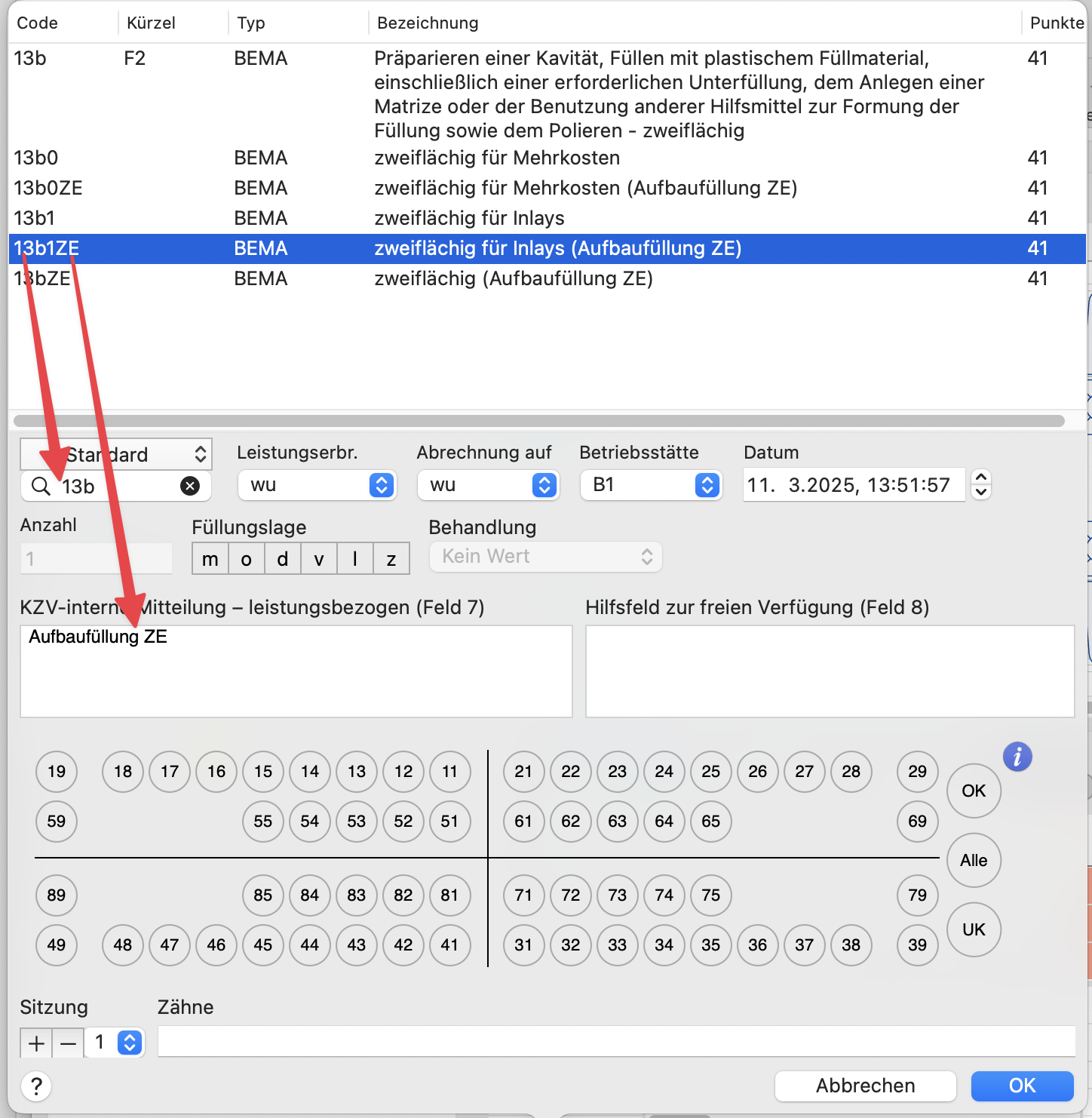The width and height of the screenshot is (1092, 1118).
Task: Select the 13bZE row
Action: click(547, 278)
